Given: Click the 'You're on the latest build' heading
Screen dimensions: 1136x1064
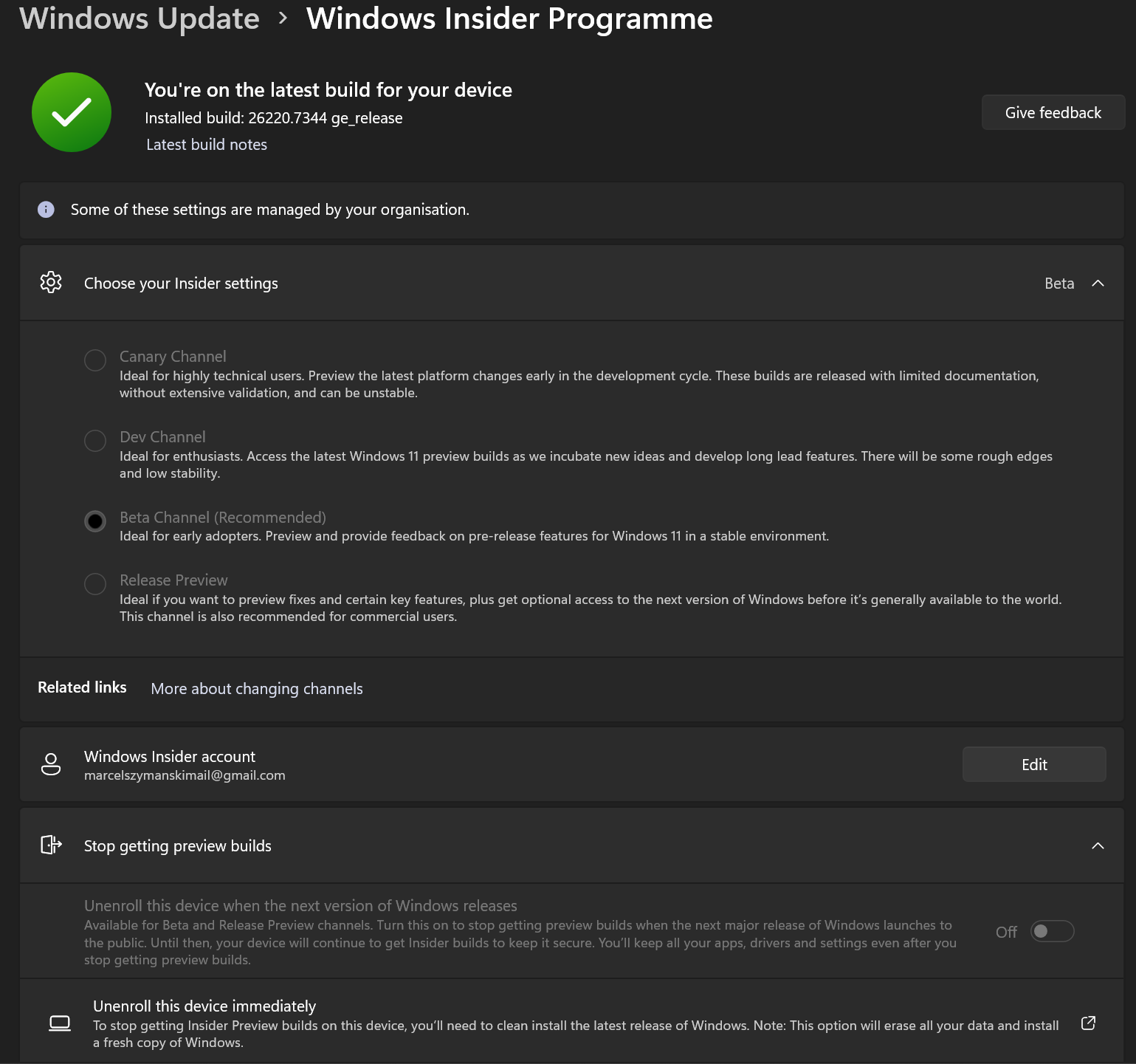Looking at the screenshot, I should tap(328, 90).
